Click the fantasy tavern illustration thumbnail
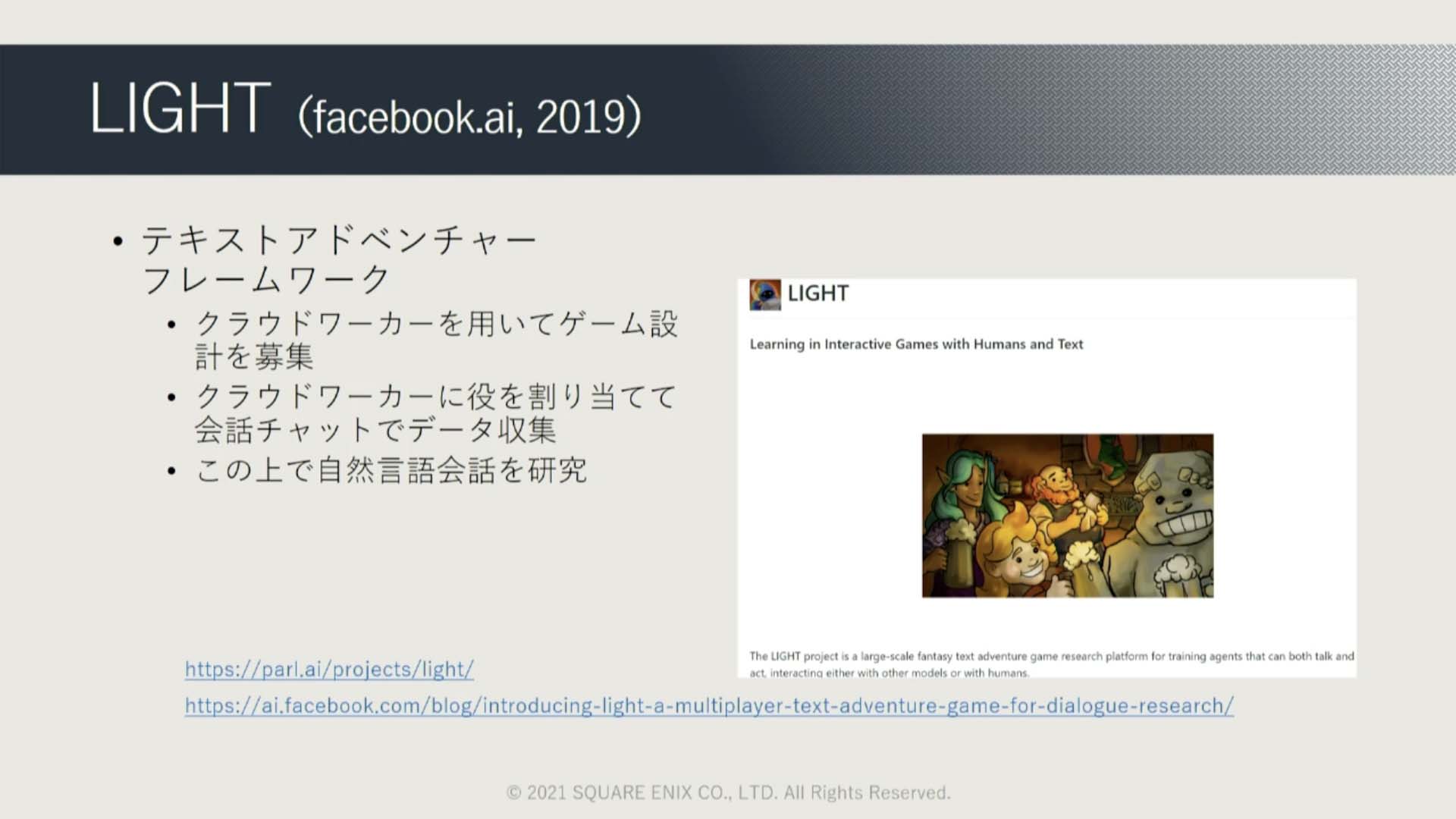1456x819 pixels. point(1068,516)
